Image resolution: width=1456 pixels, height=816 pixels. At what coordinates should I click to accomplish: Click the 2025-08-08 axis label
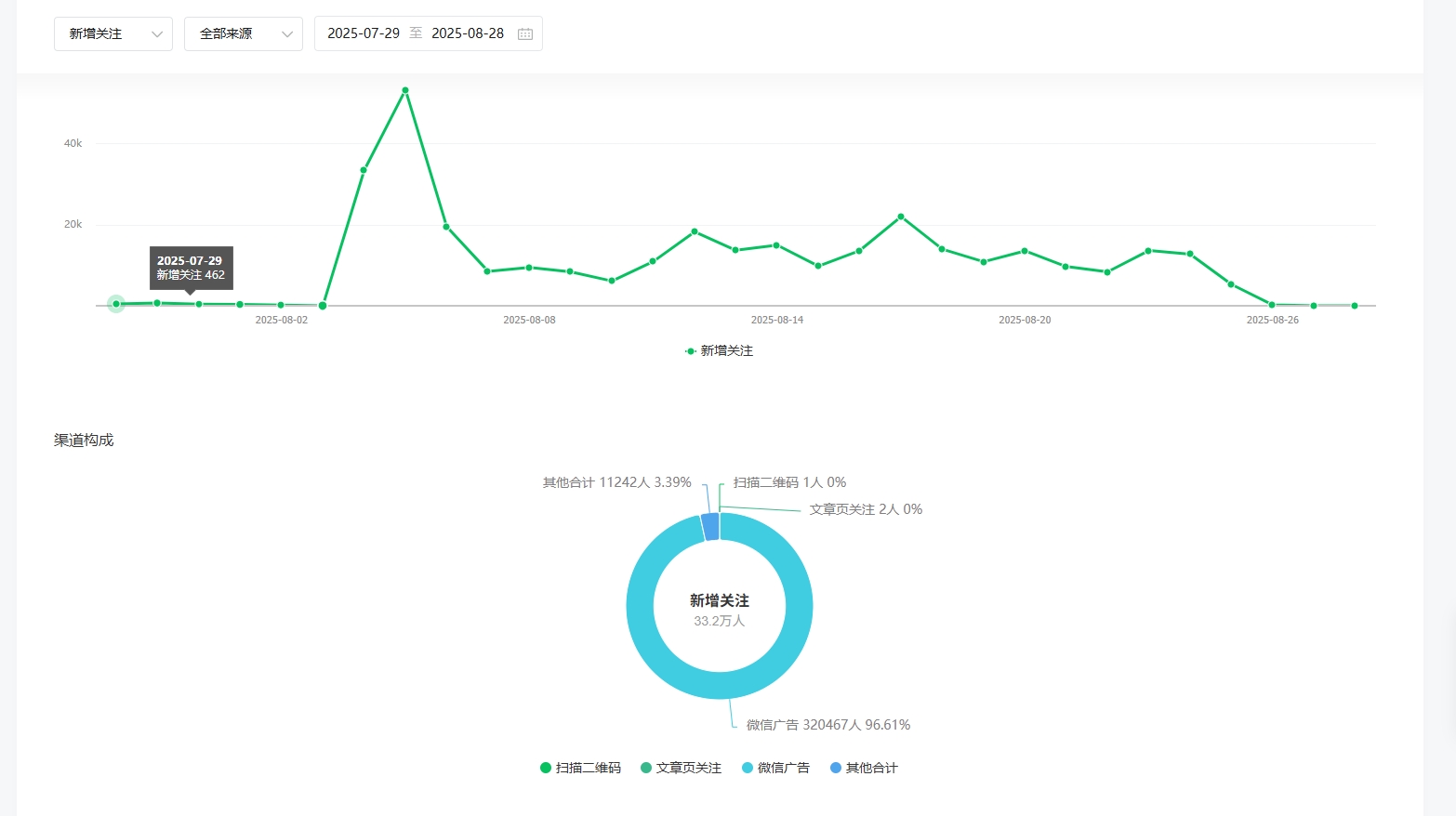click(x=529, y=320)
